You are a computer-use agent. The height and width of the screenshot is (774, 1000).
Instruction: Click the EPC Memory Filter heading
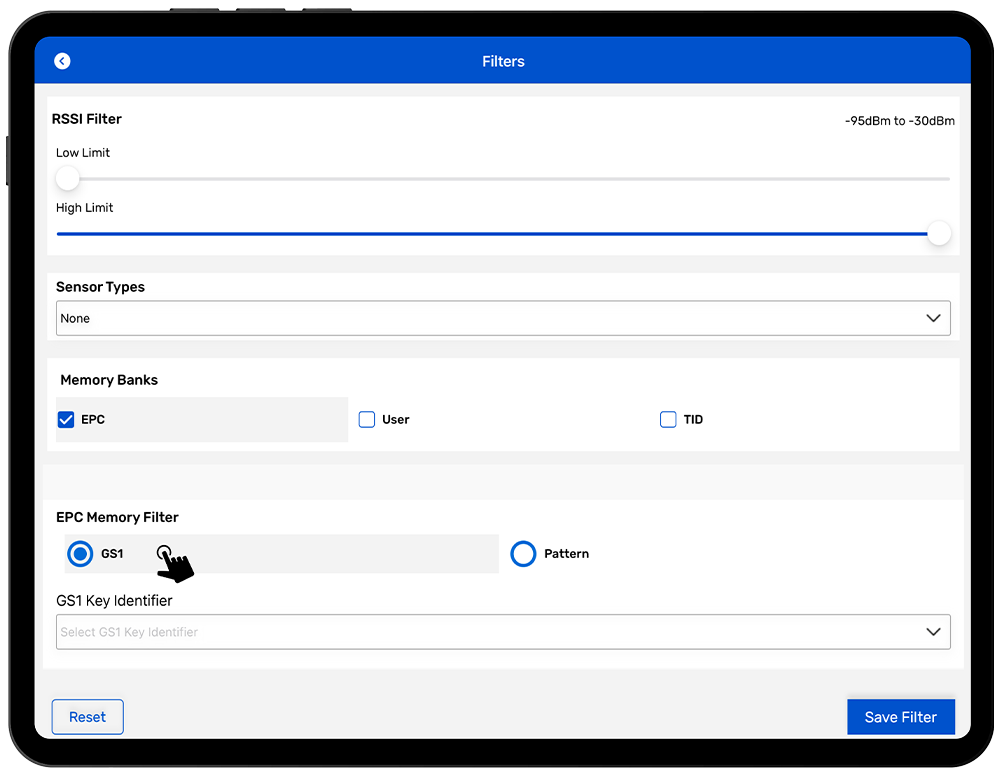[117, 517]
